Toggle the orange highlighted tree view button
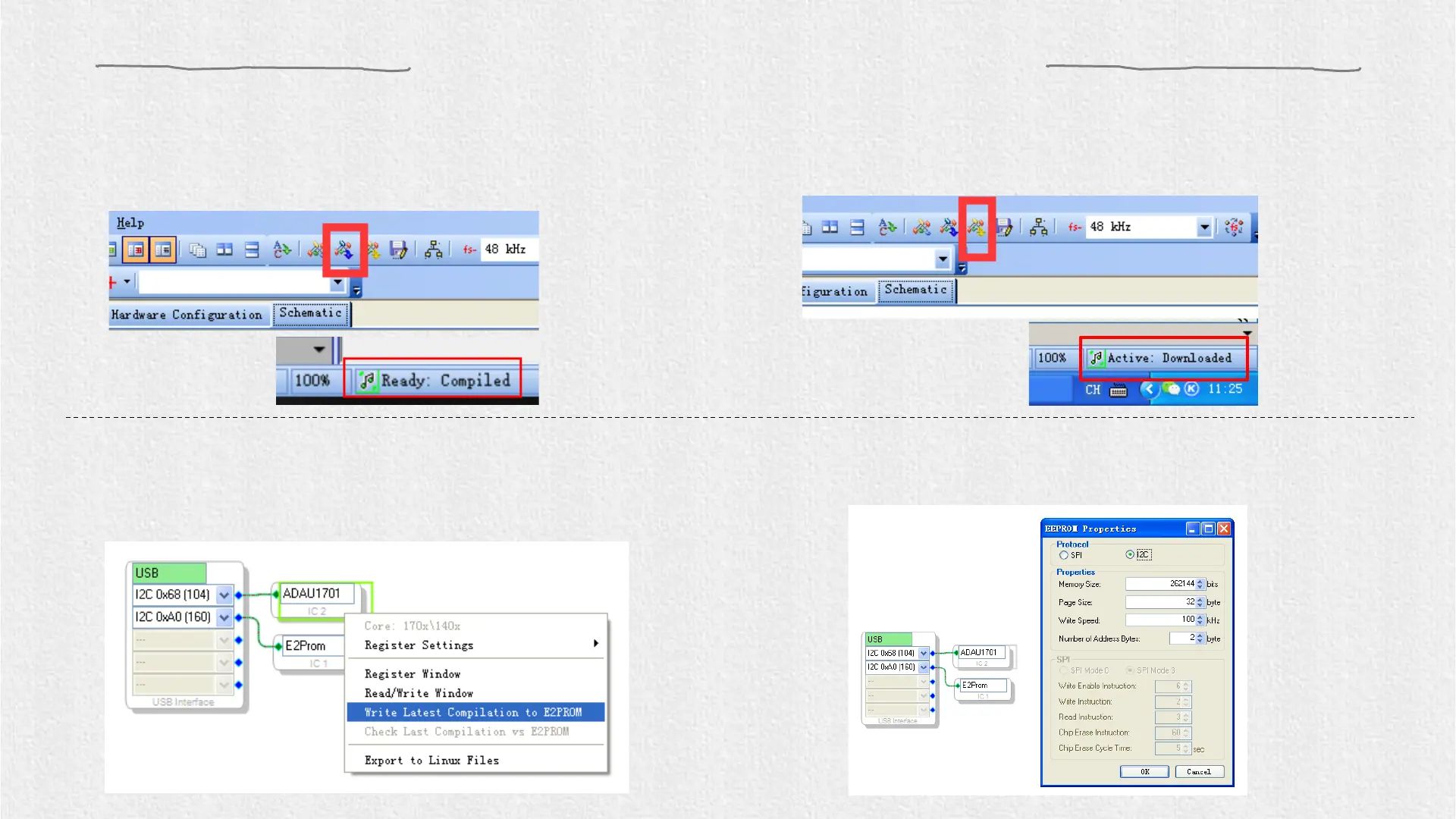Image resolution: width=1456 pixels, height=819 pixels. [x=136, y=249]
